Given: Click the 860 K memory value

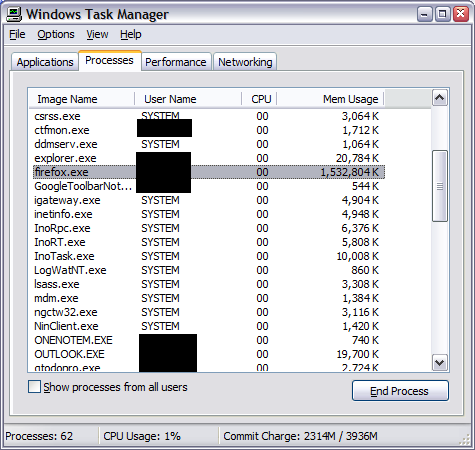Looking at the screenshot, I should 365,270.
